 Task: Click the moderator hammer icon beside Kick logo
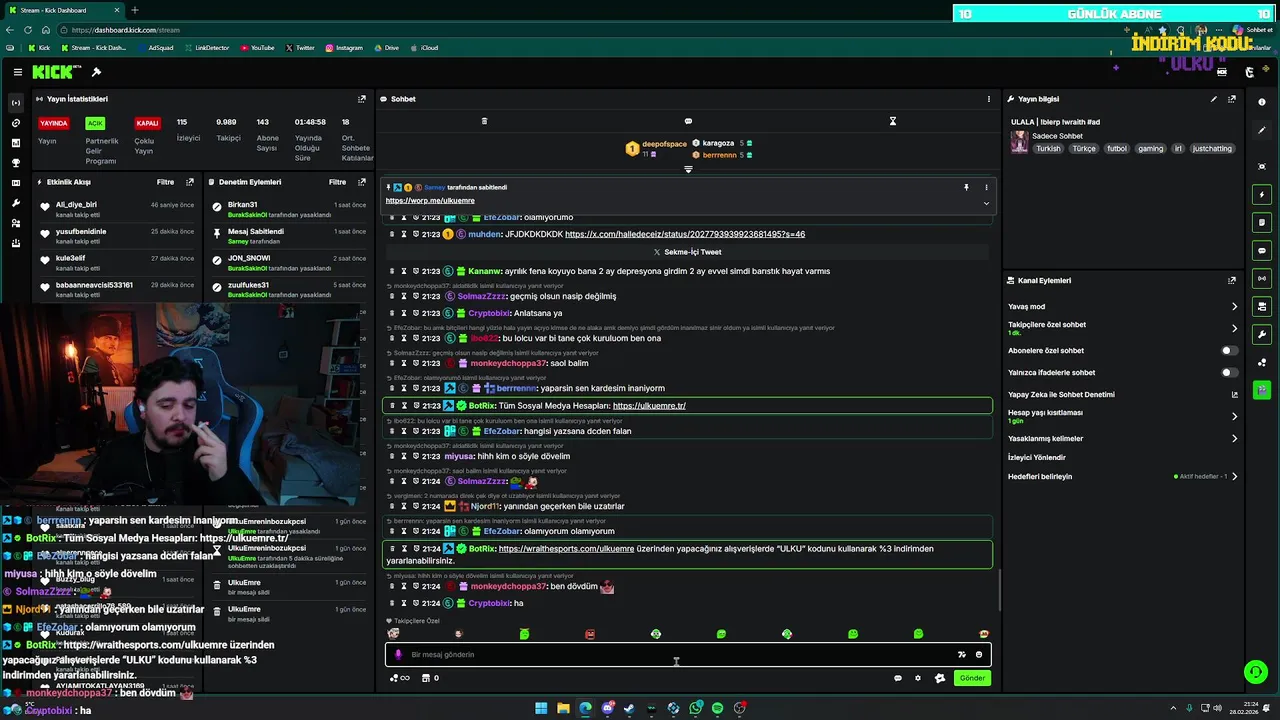(x=96, y=72)
